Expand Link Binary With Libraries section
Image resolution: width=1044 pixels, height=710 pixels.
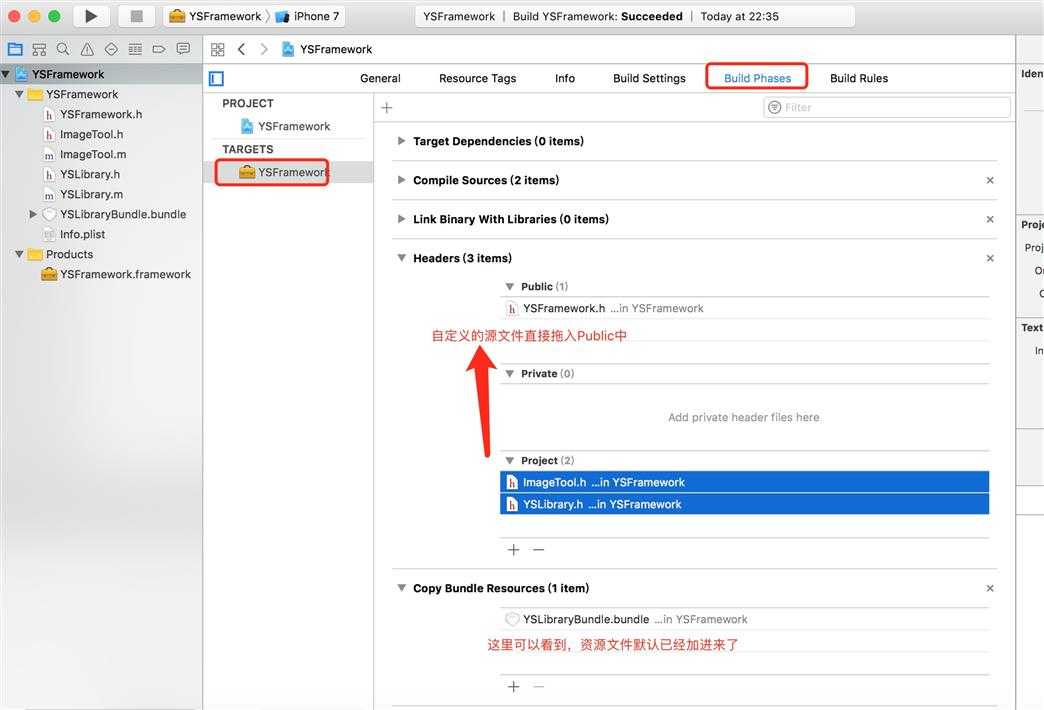click(x=401, y=219)
